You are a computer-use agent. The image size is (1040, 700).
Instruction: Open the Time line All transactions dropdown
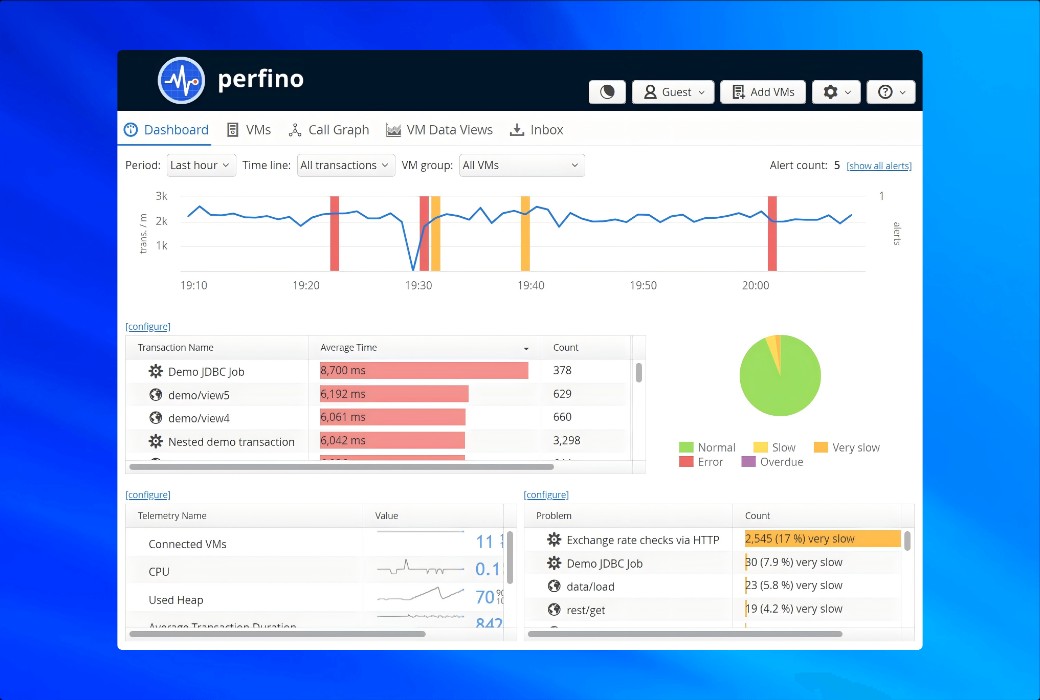(345, 165)
